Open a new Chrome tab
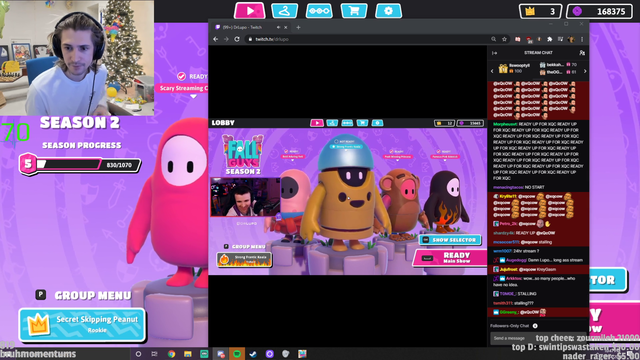 pos(298,27)
